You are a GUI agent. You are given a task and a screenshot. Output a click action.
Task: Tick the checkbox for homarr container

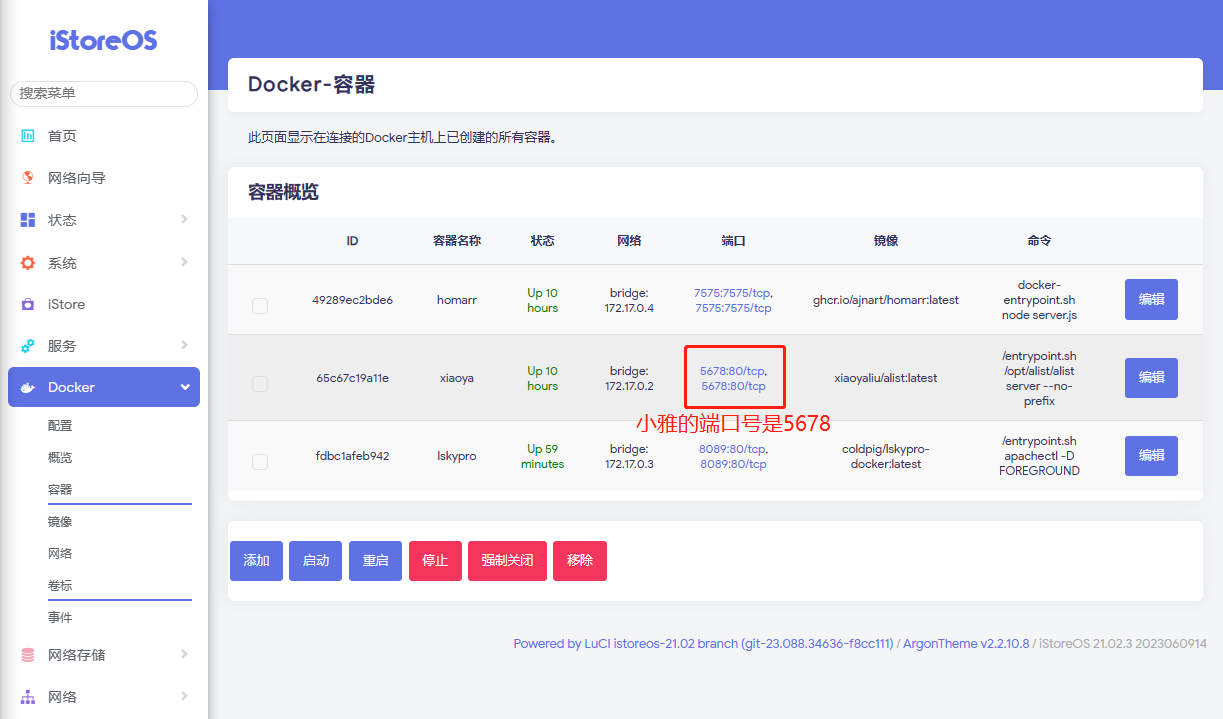tap(260, 306)
